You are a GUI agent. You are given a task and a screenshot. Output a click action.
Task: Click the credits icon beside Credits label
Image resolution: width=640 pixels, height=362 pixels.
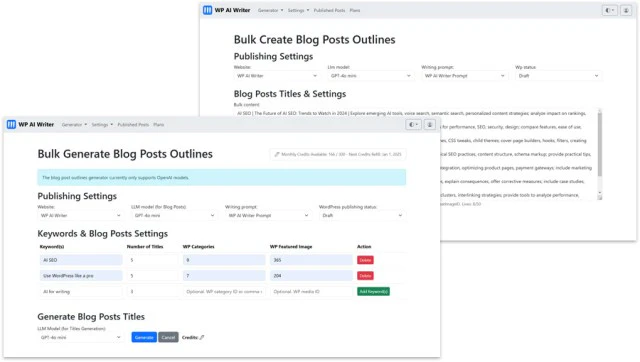(202, 338)
